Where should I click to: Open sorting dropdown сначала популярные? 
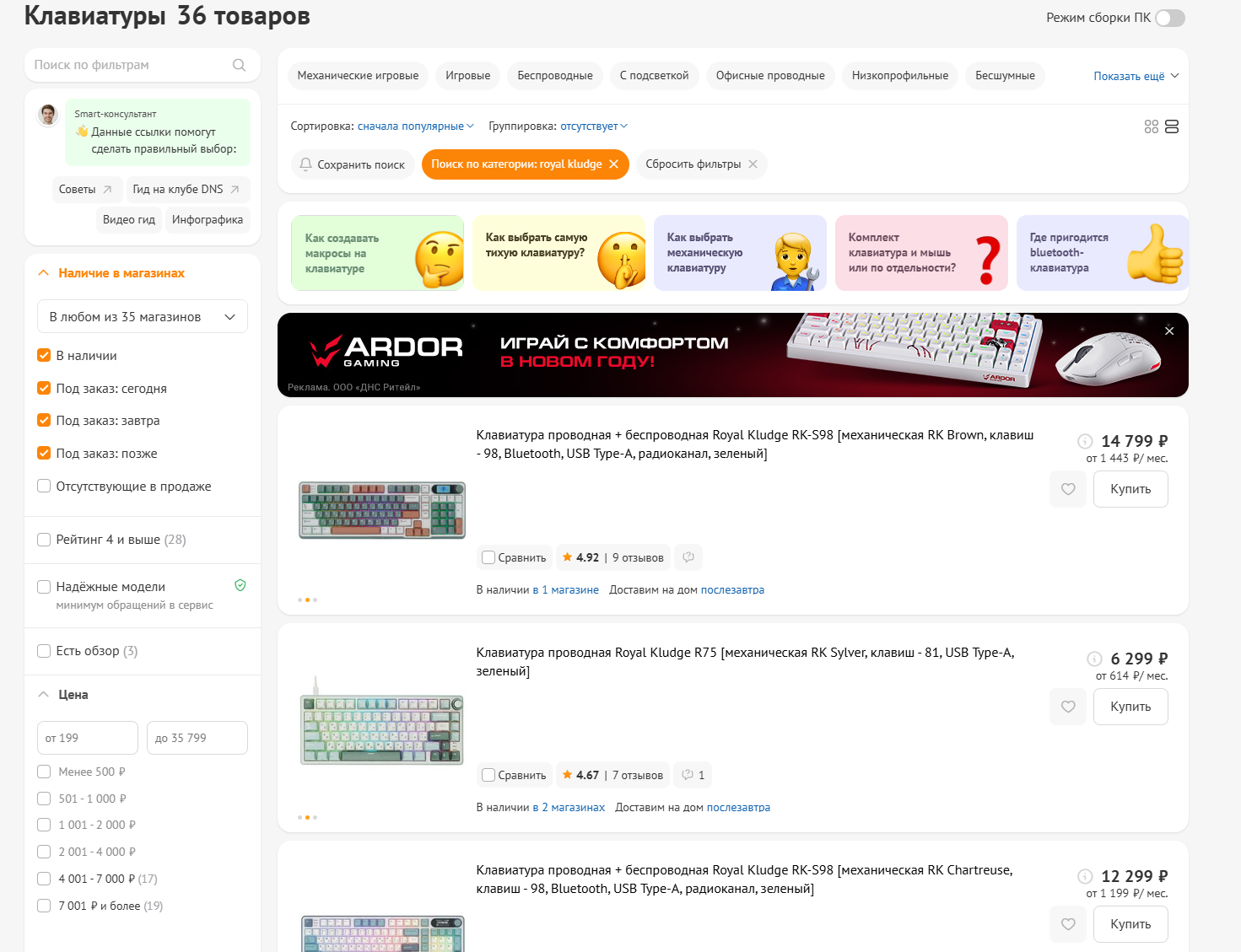[x=416, y=126]
